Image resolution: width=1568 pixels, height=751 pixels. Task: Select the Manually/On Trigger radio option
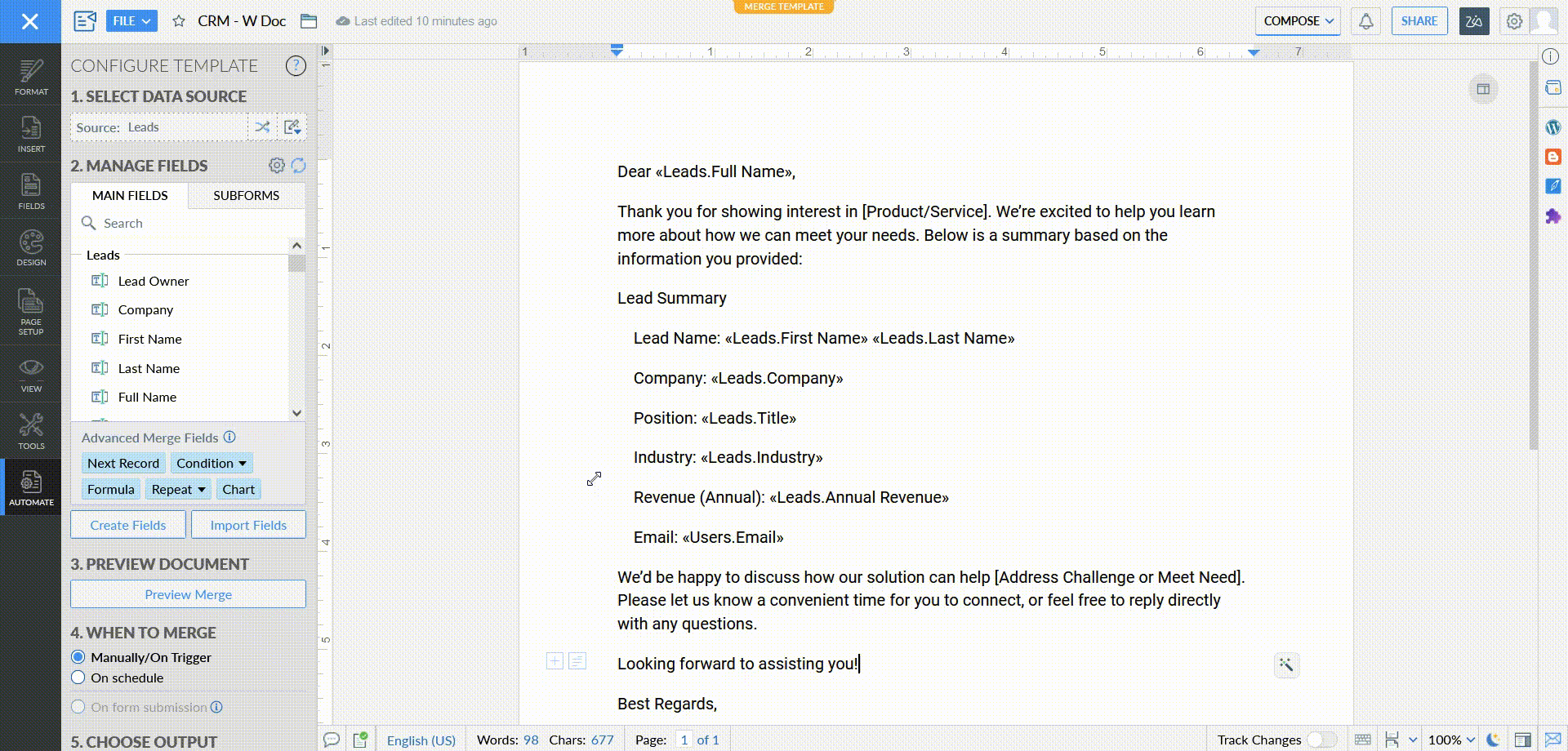click(x=78, y=657)
